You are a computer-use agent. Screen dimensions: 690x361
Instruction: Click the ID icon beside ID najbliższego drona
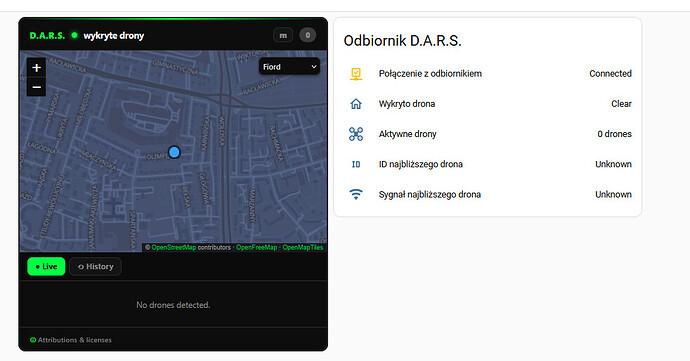pos(356,164)
